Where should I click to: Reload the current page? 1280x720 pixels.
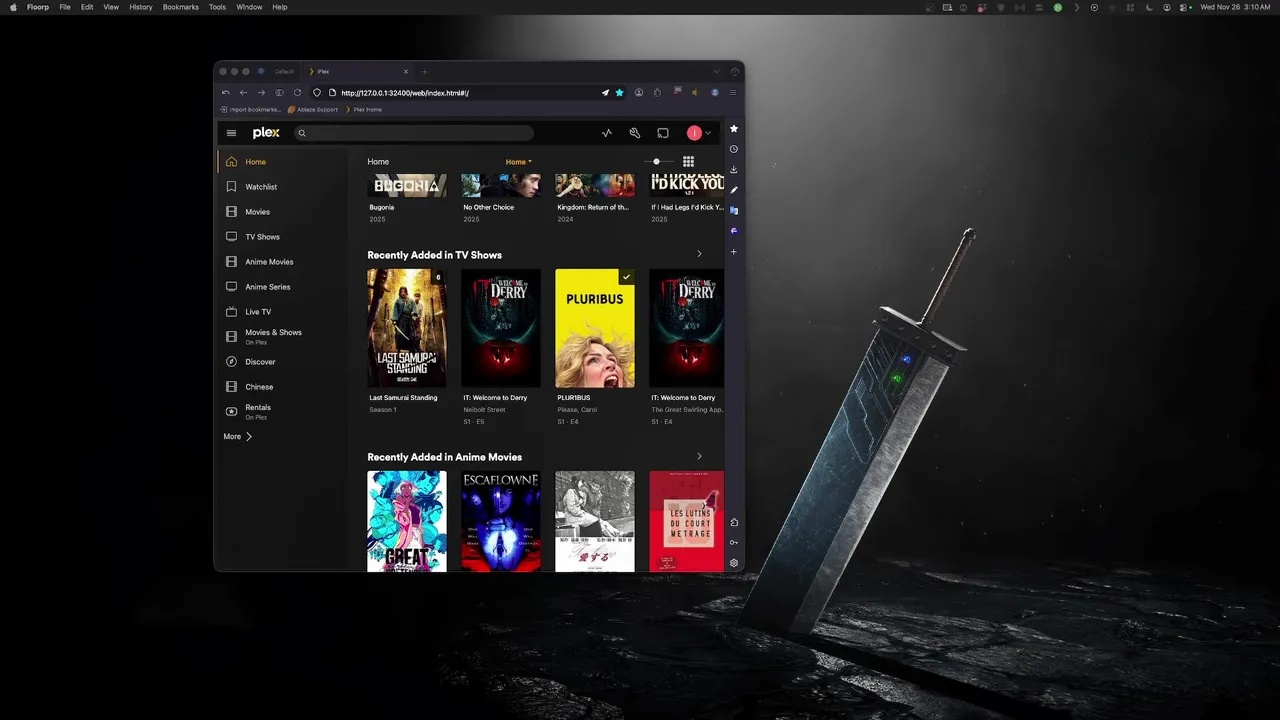[x=297, y=93]
